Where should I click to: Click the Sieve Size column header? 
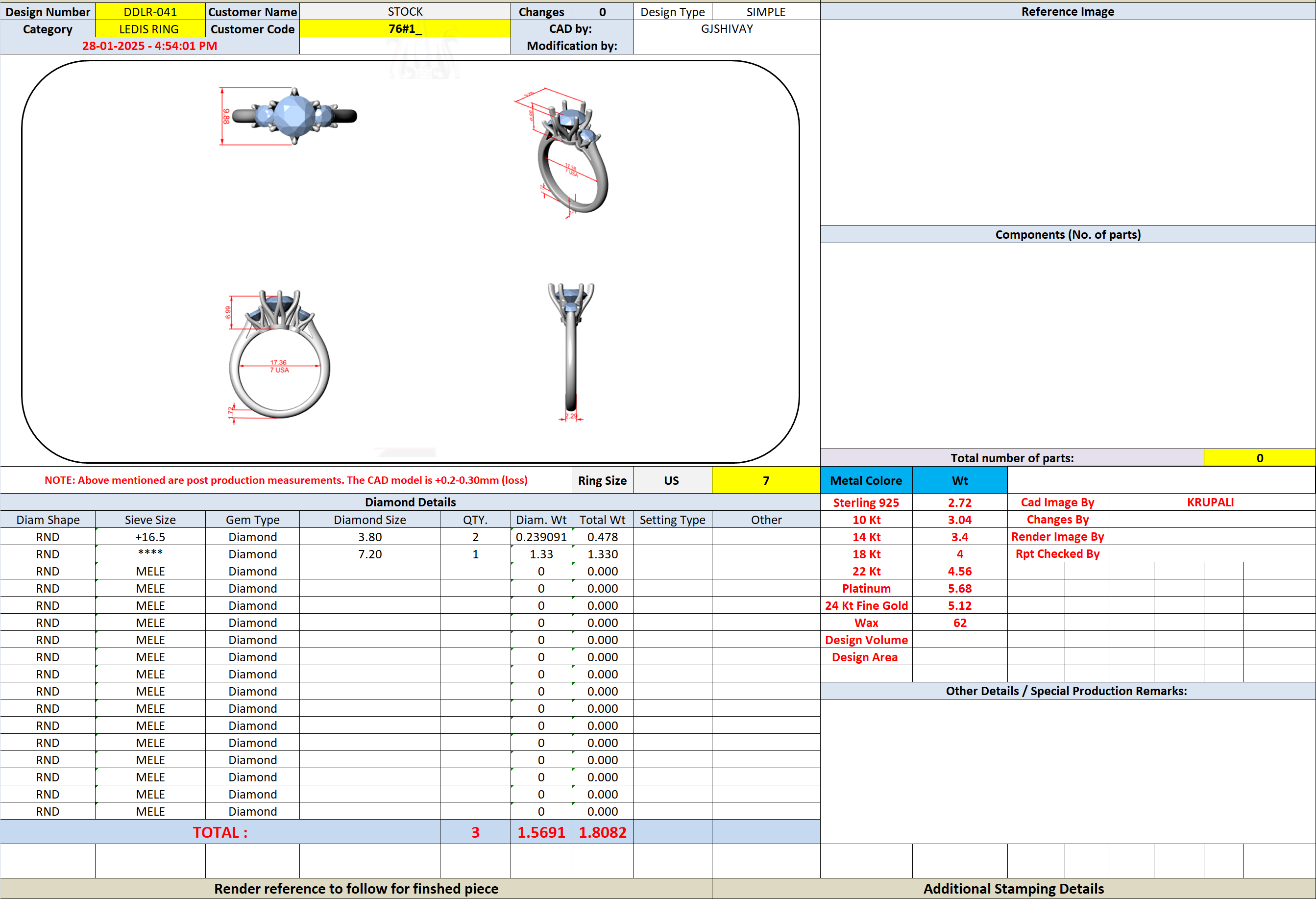pyautogui.click(x=150, y=520)
